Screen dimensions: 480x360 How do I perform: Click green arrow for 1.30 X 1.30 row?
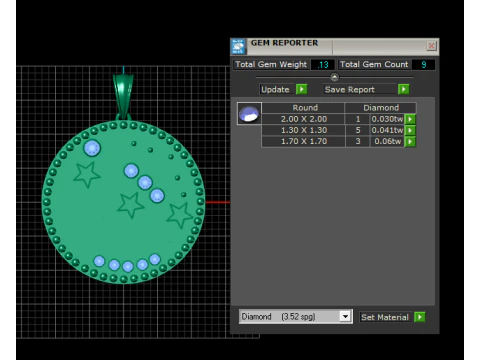(410, 130)
